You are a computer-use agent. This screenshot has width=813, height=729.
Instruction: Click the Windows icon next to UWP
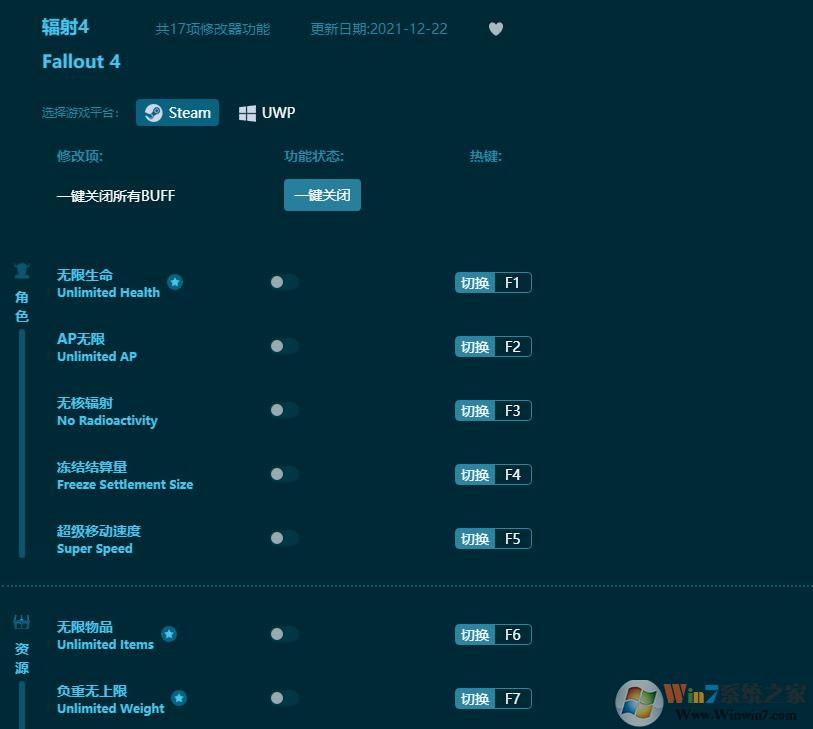pos(247,113)
